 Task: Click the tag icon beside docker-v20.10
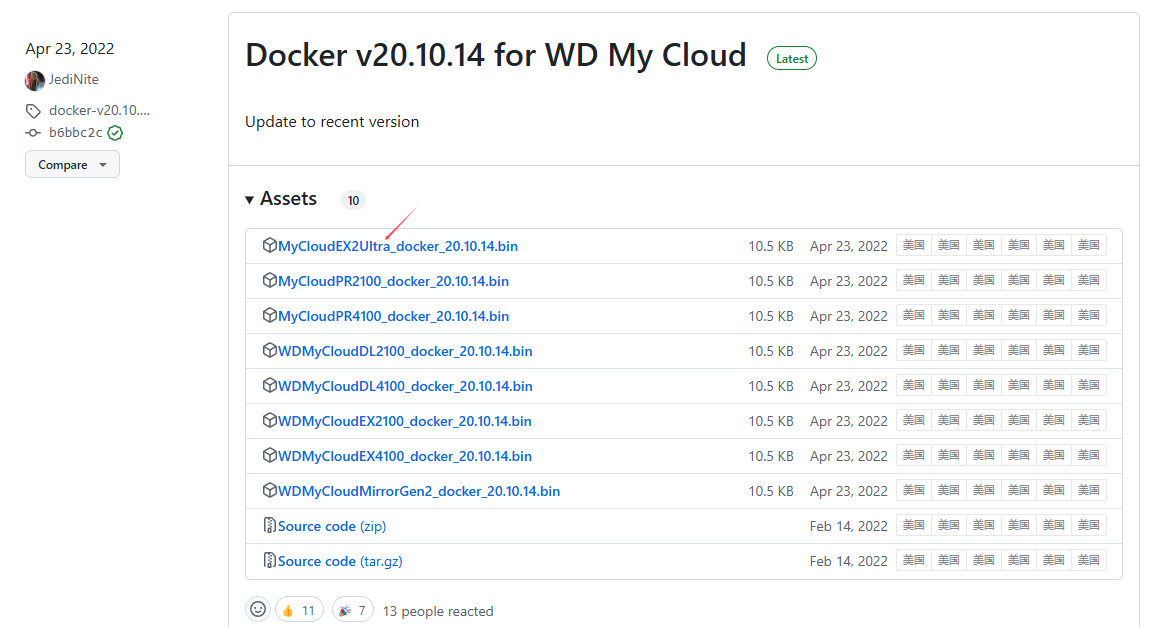(33, 111)
